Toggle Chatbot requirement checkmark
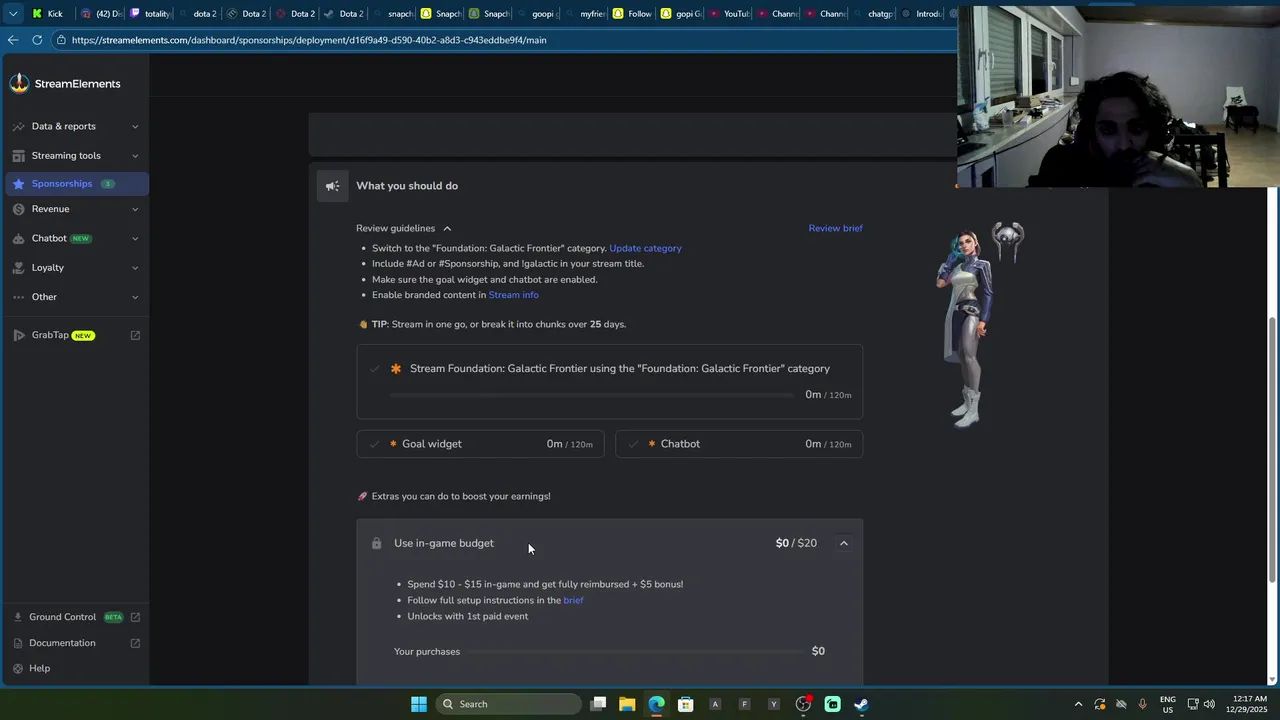The image size is (1280, 720). point(633,444)
